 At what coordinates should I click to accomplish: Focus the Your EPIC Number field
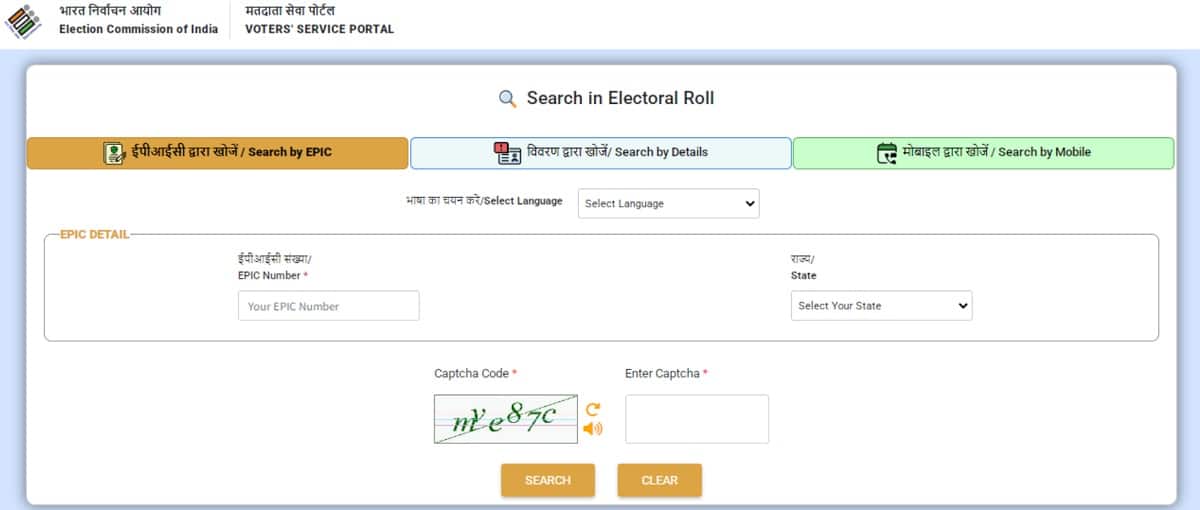pyautogui.click(x=328, y=306)
